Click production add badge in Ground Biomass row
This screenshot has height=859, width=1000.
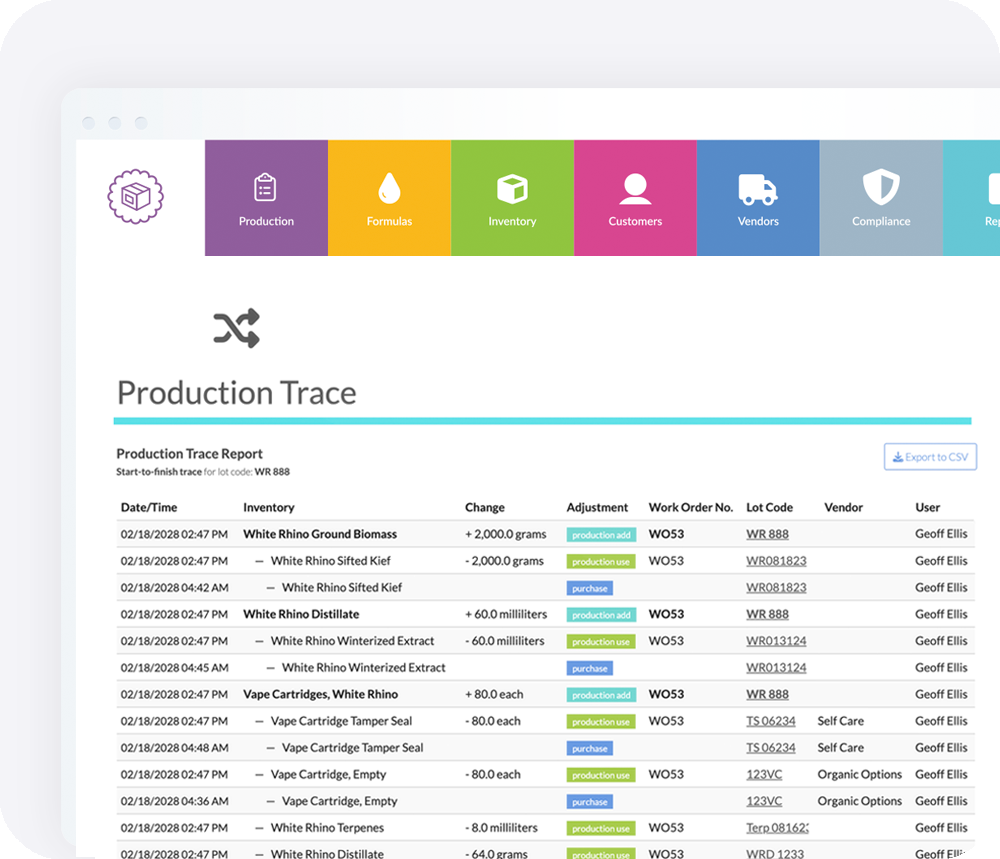point(601,535)
